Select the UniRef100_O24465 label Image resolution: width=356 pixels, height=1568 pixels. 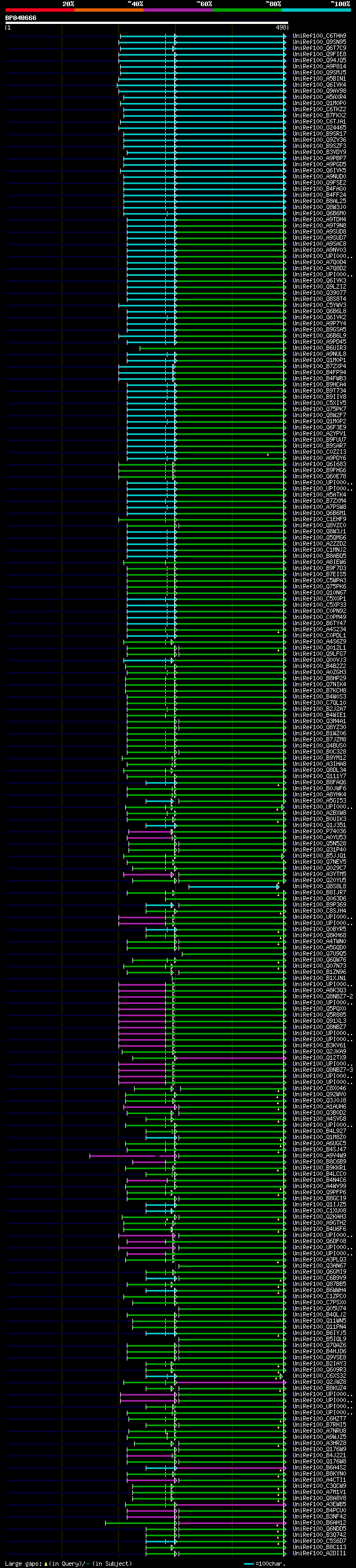click(x=319, y=127)
